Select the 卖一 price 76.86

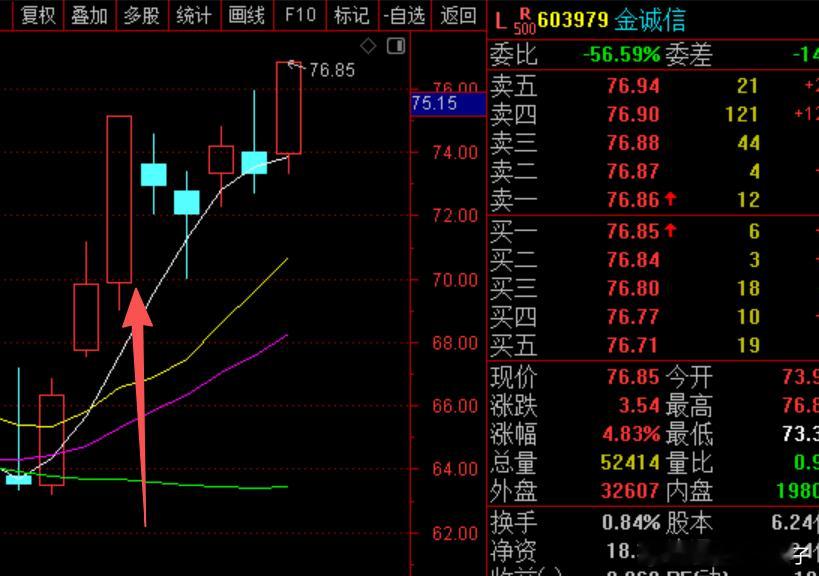tap(633, 199)
